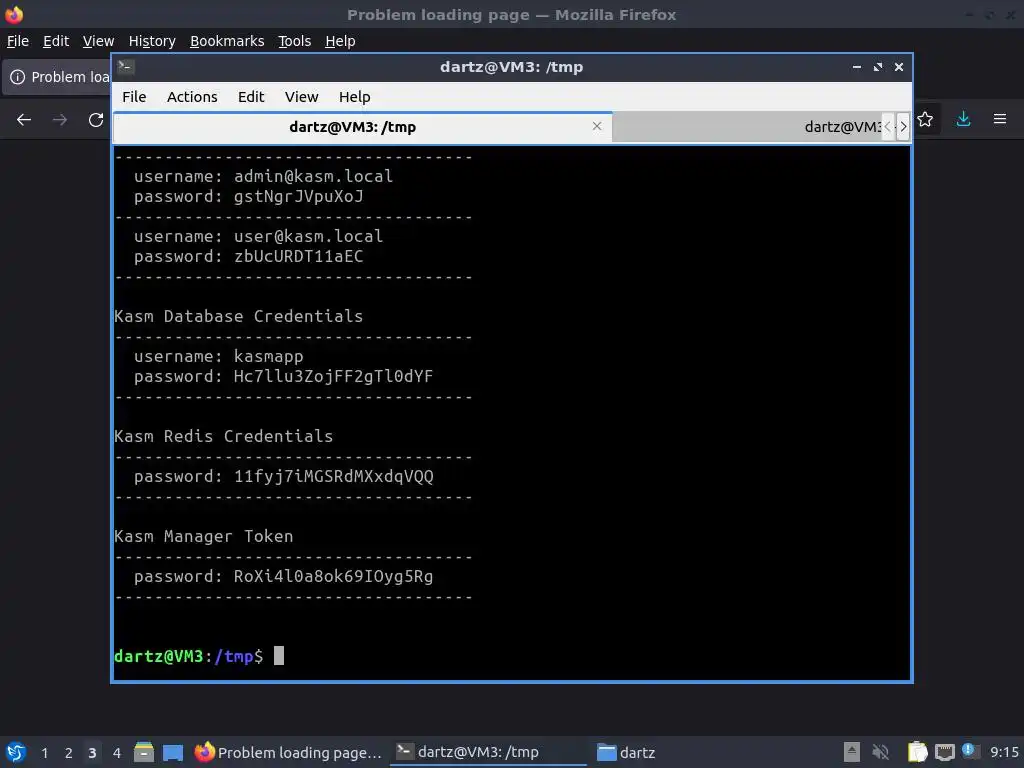Click removable media eject tray icon

(x=852, y=752)
